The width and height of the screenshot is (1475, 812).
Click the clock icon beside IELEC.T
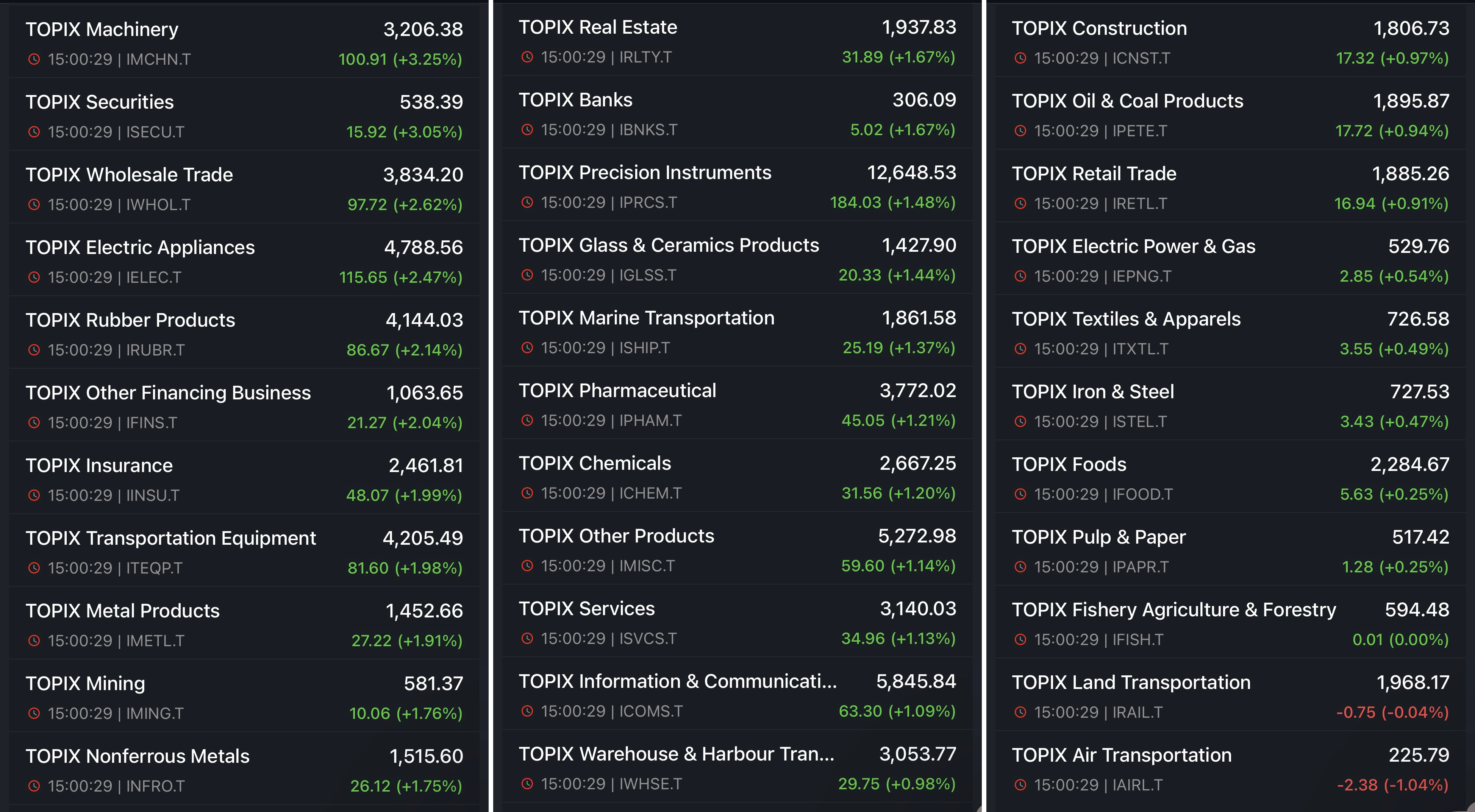click(34, 277)
